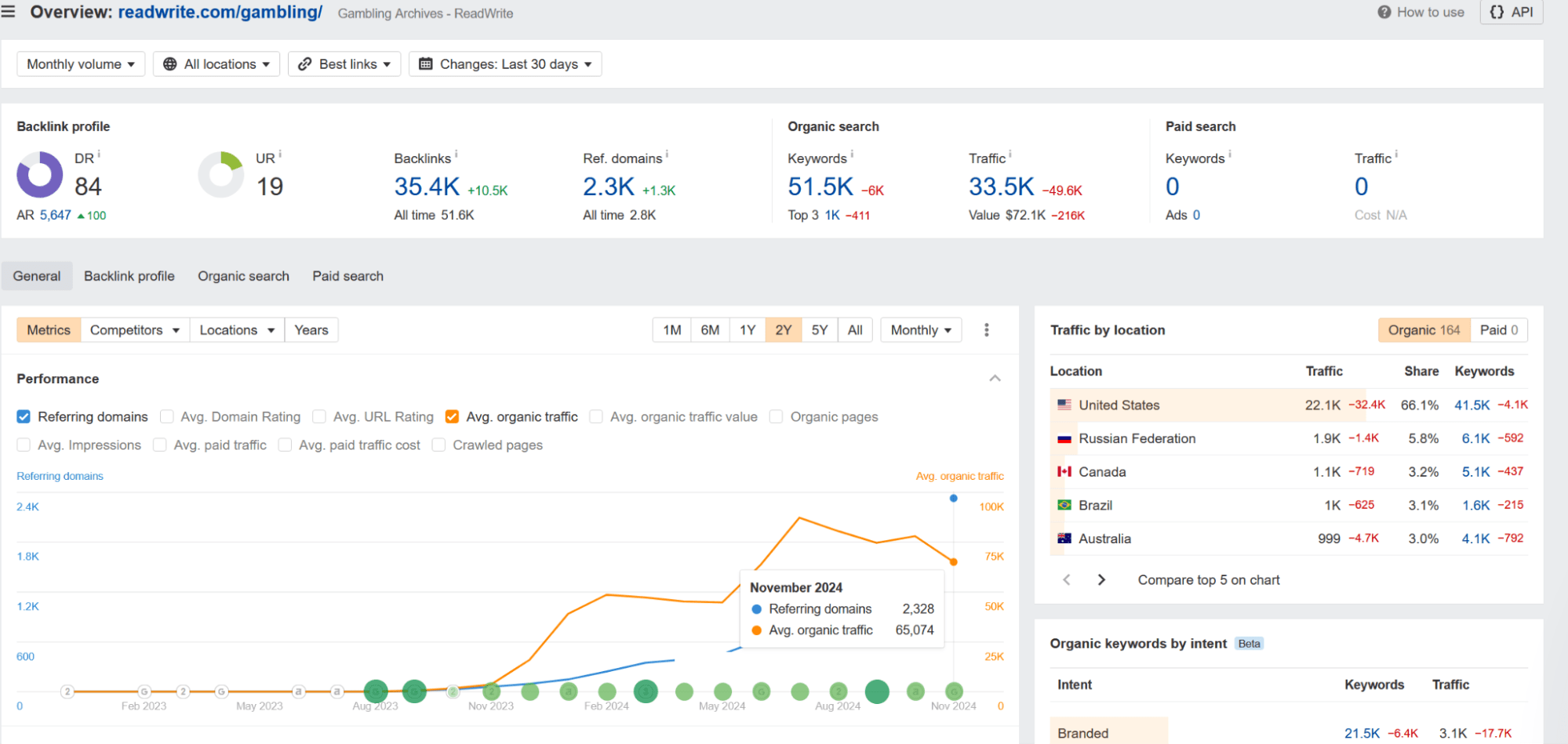Screen dimensions: 1568x744
Task: Set chart range to 1M
Action: pyautogui.click(x=672, y=330)
